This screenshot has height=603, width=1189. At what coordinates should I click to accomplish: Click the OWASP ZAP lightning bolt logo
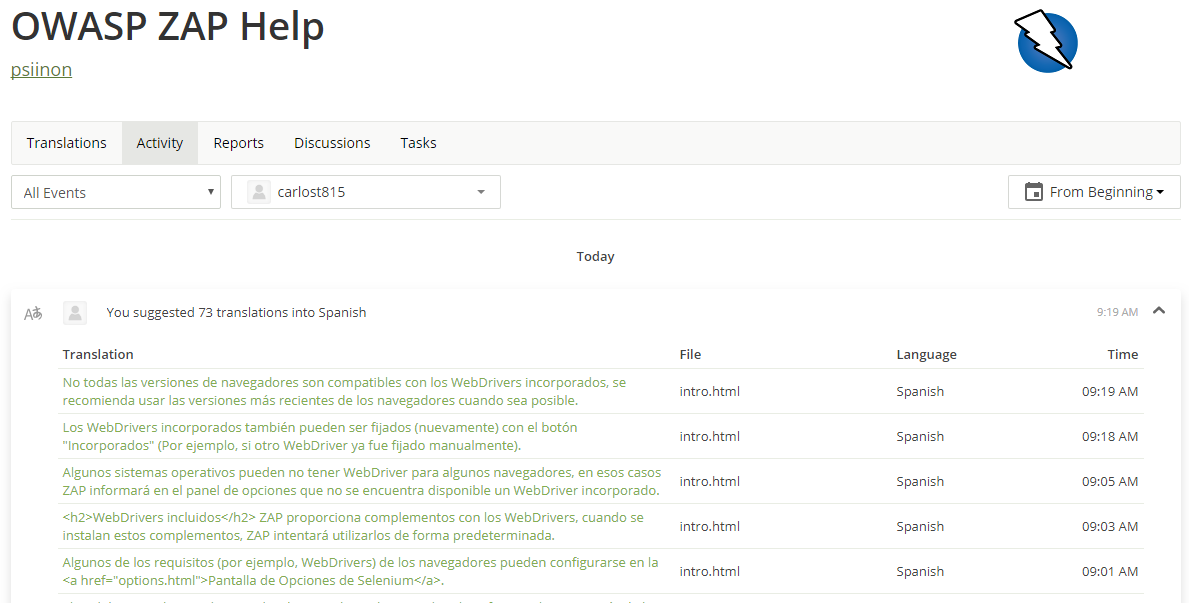[x=1046, y=41]
